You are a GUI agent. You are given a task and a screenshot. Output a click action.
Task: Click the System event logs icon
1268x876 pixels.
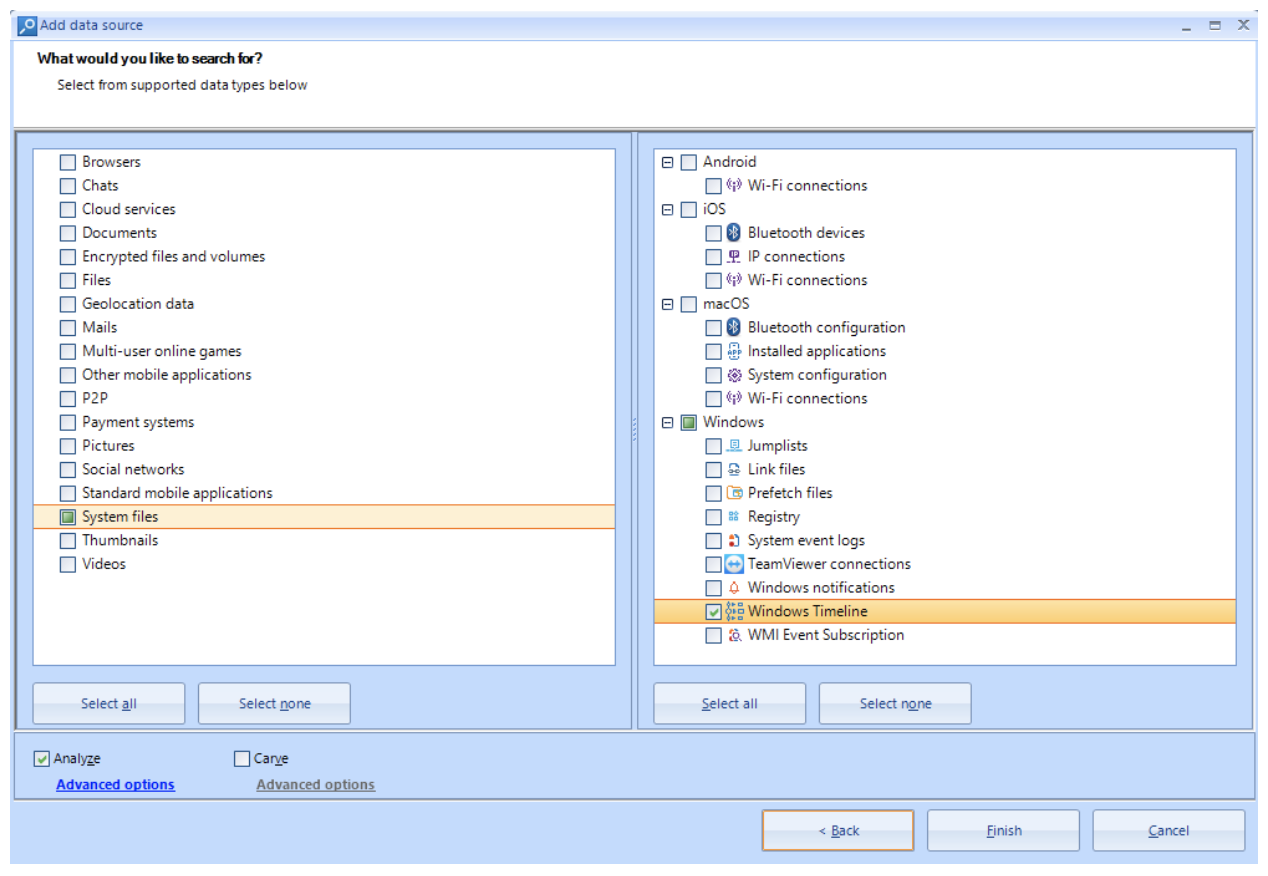[x=734, y=541]
